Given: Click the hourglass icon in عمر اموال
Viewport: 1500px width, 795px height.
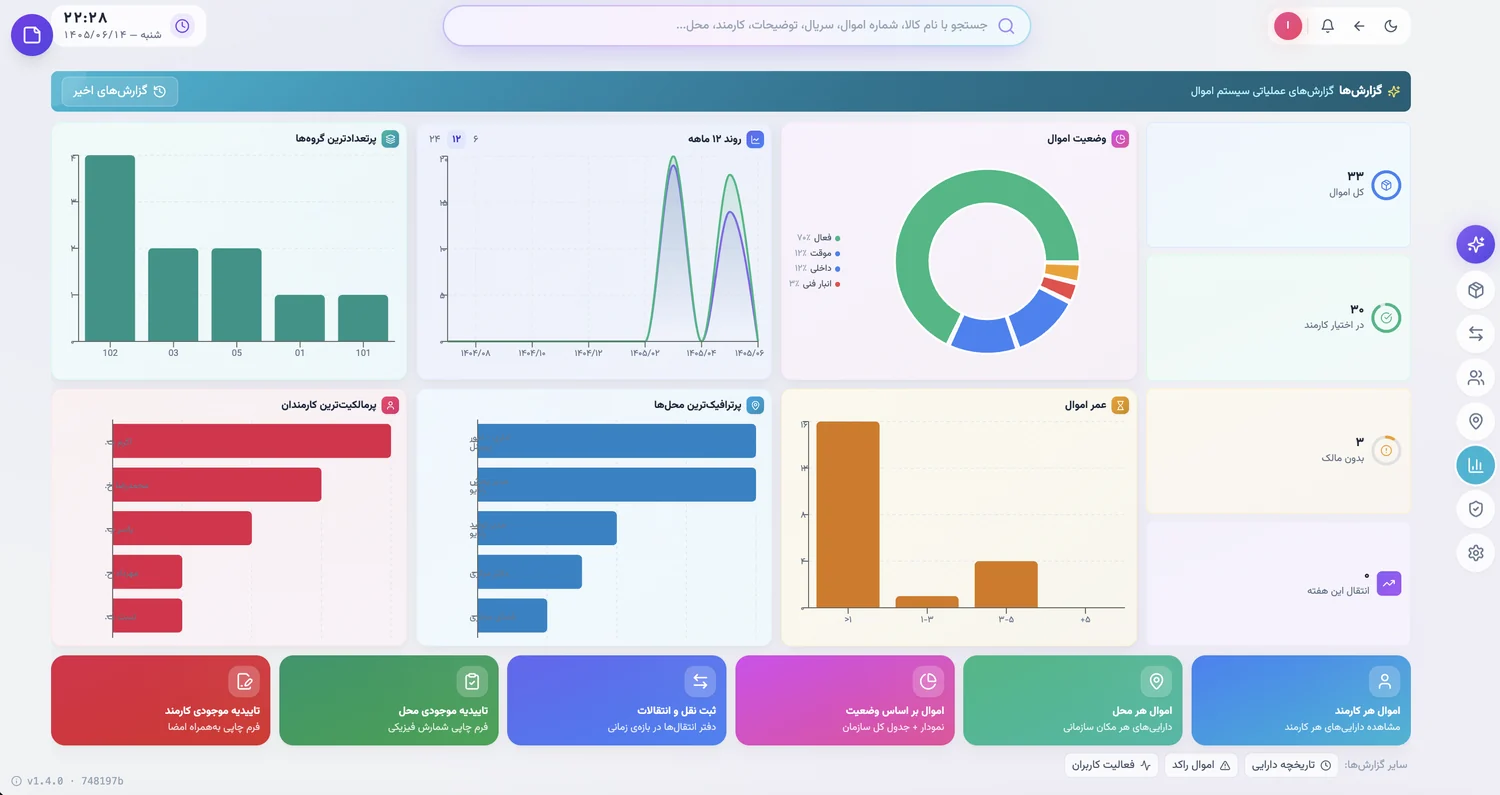Looking at the screenshot, I should [1121, 405].
